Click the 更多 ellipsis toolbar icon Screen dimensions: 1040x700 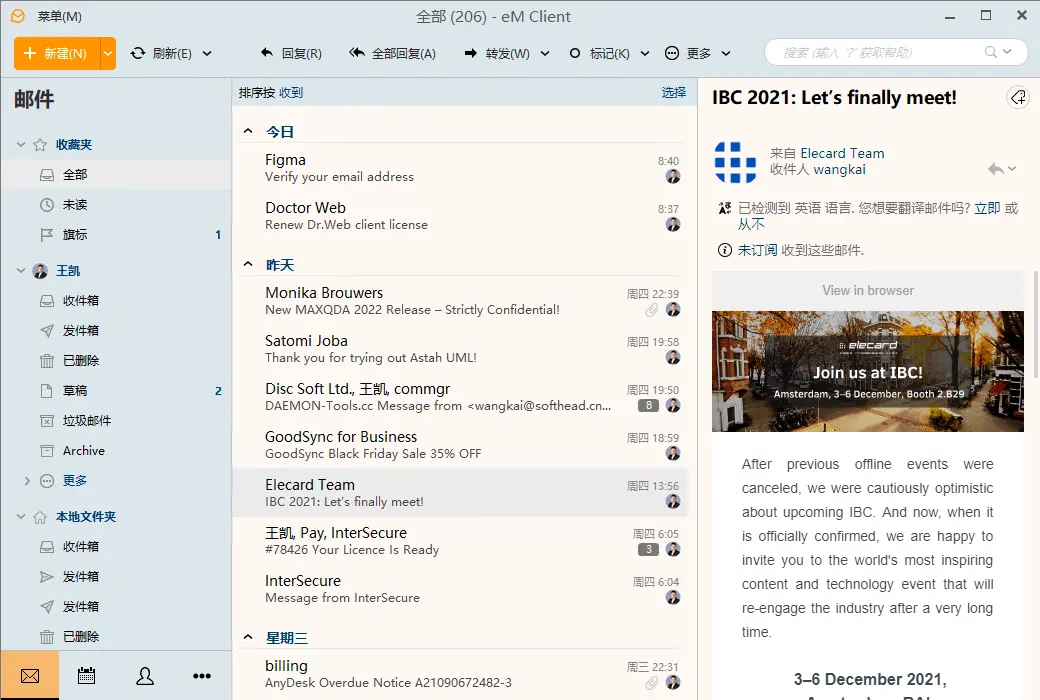point(672,54)
